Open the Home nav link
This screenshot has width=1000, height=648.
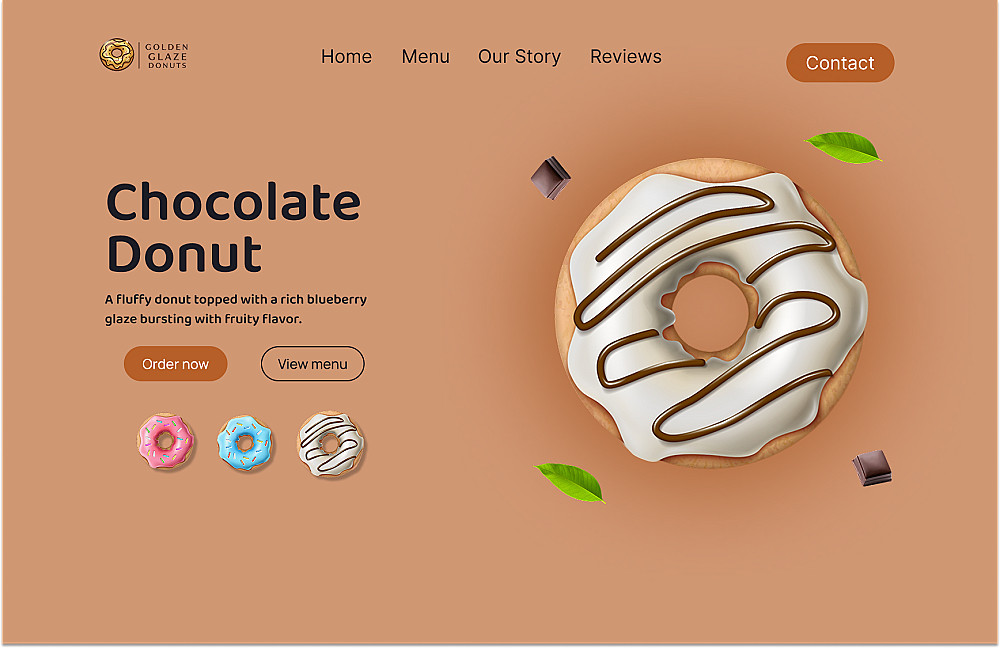pyautogui.click(x=346, y=57)
